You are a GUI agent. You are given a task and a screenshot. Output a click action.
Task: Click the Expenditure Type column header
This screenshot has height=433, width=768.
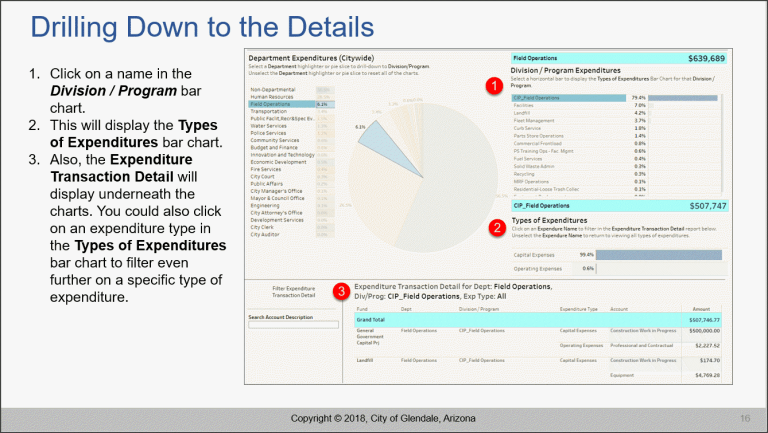[578, 310]
